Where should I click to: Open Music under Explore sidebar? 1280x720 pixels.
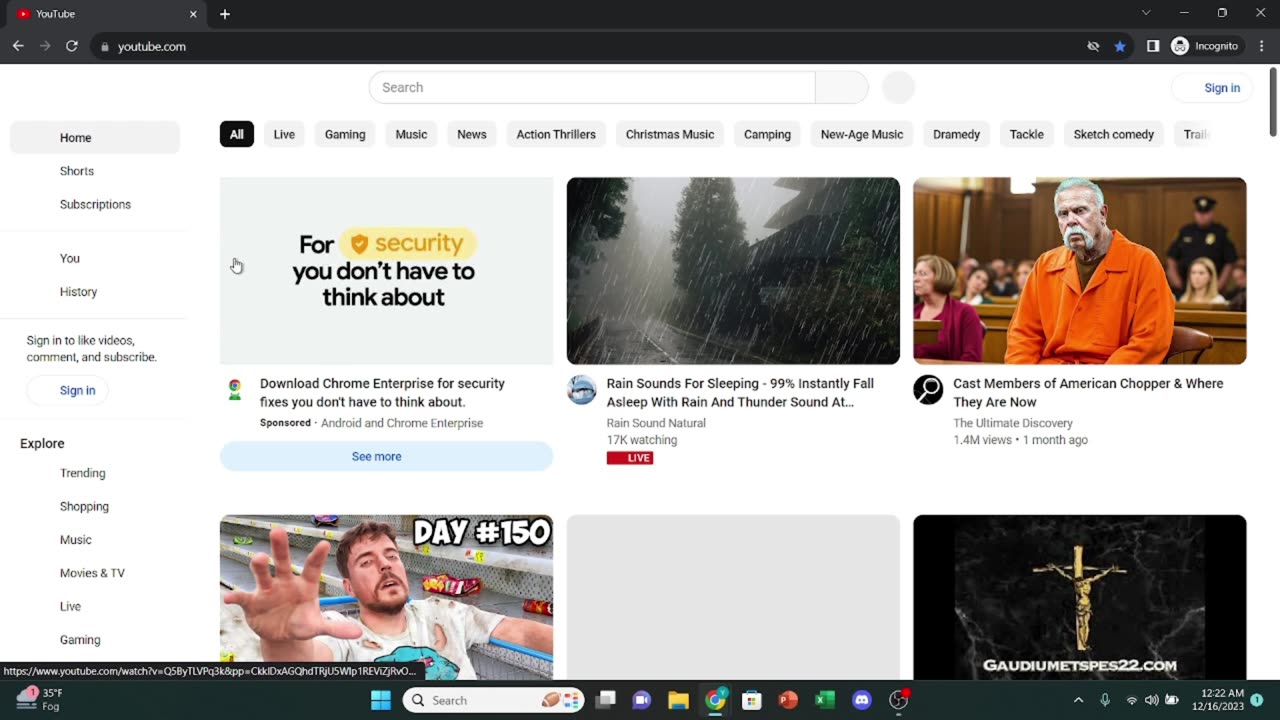pyautogui.click(x=95, y=540)
